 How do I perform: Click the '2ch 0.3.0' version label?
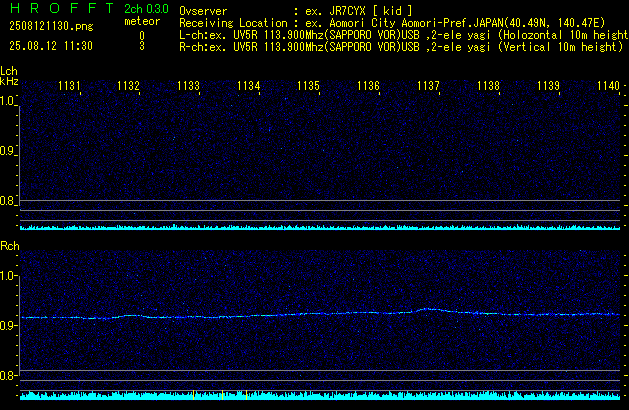(x=146, y=9)
